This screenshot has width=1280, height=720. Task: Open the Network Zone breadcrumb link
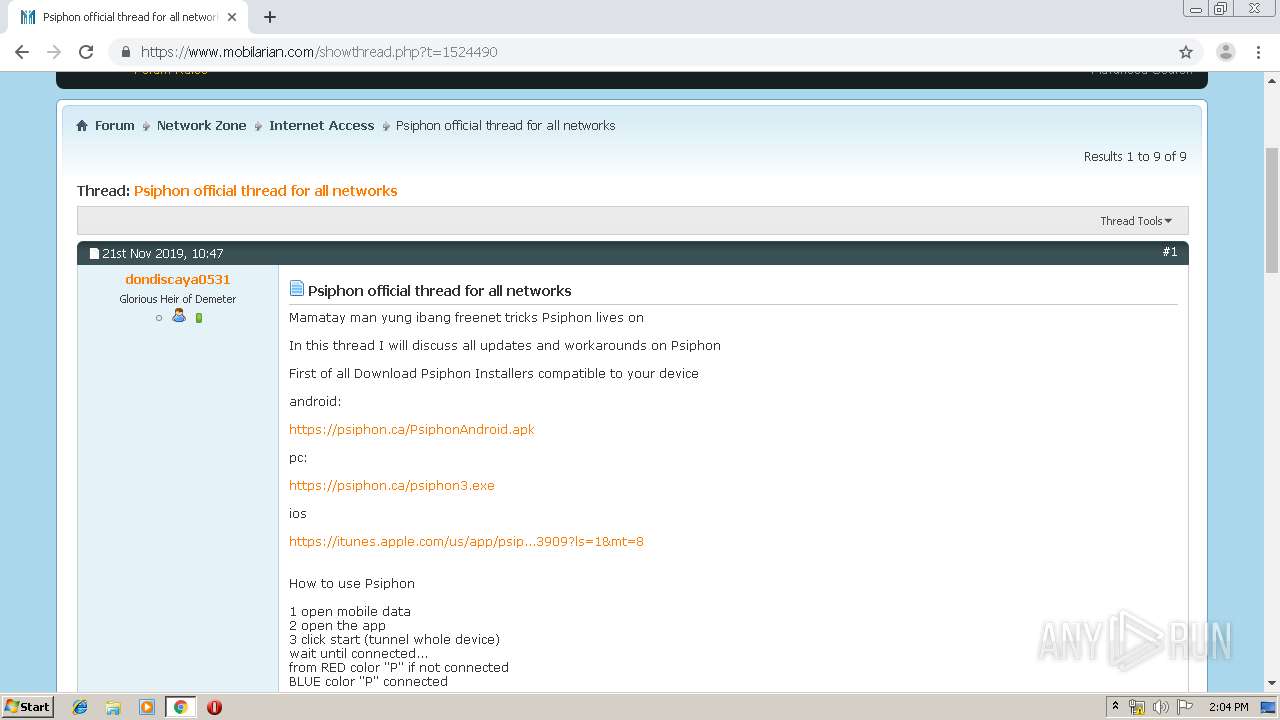point(201,126)
